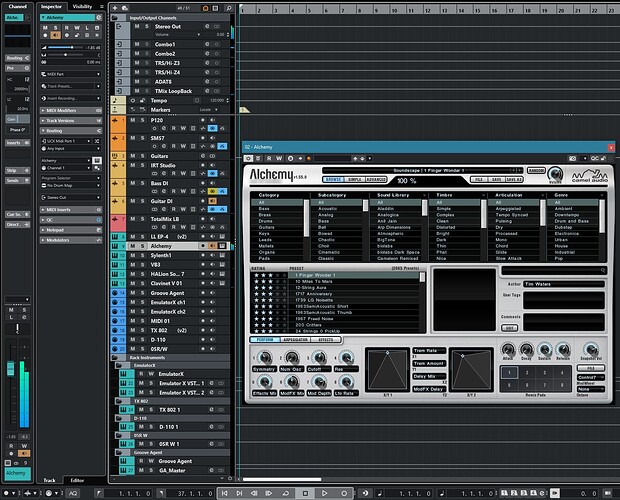Screen dimensions: 620x500
Task: Open the Alchemy track instrument editor icon
Action: (222, 246)
